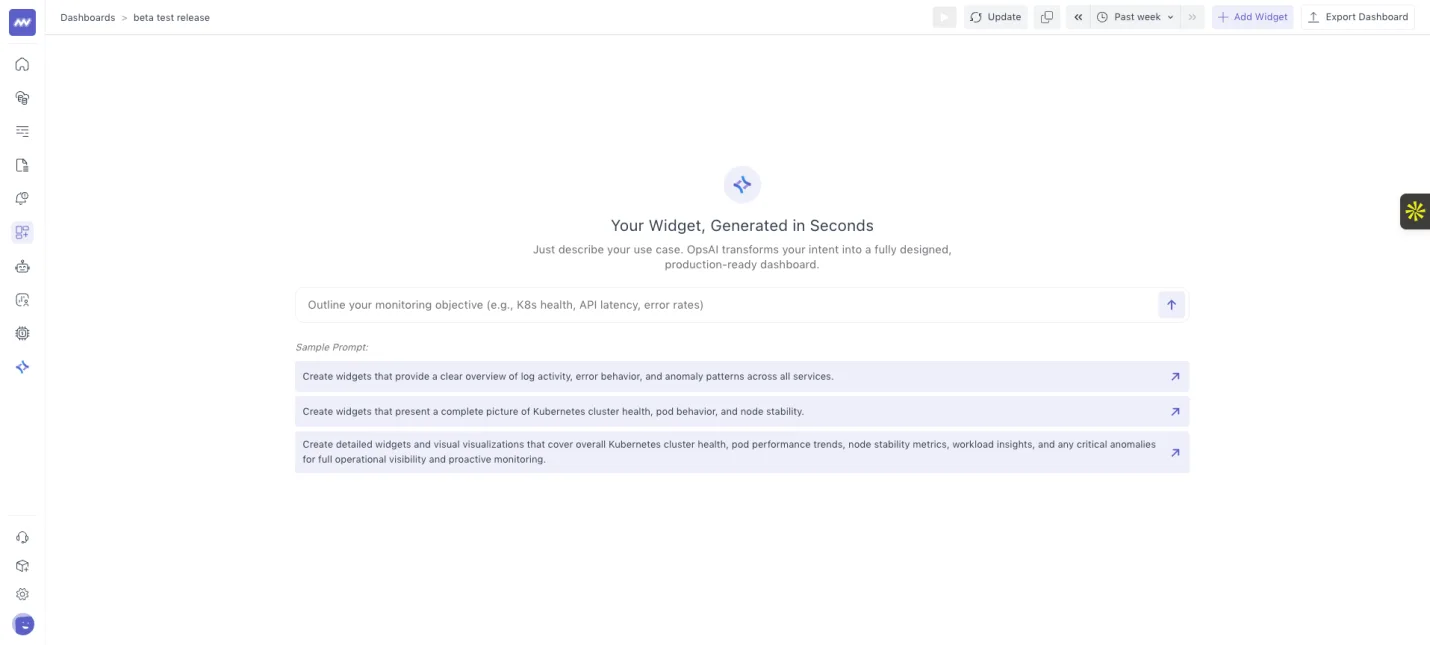This screenshot has height=645, width=1430.
Task: Click the Sample Prompt label
Action: tap(331, 347)
